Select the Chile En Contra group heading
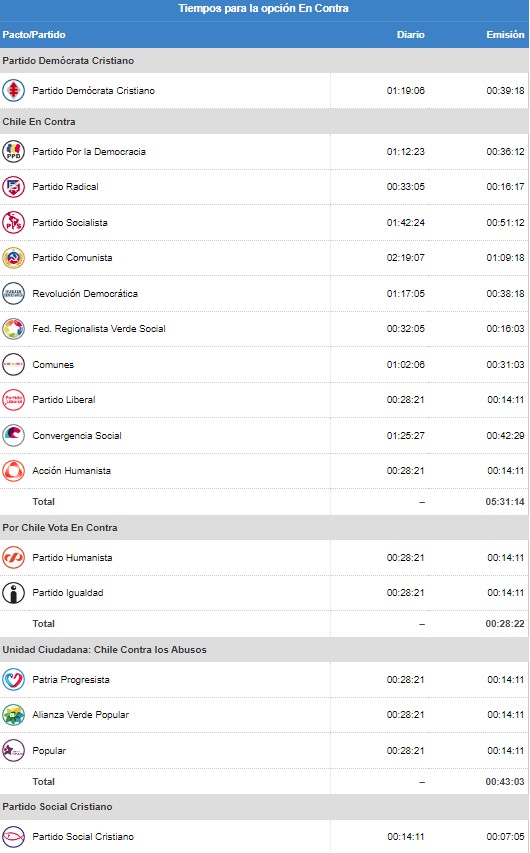Image resolution: width=530 pixels, height=853 pixels. [x=39, y=121]
